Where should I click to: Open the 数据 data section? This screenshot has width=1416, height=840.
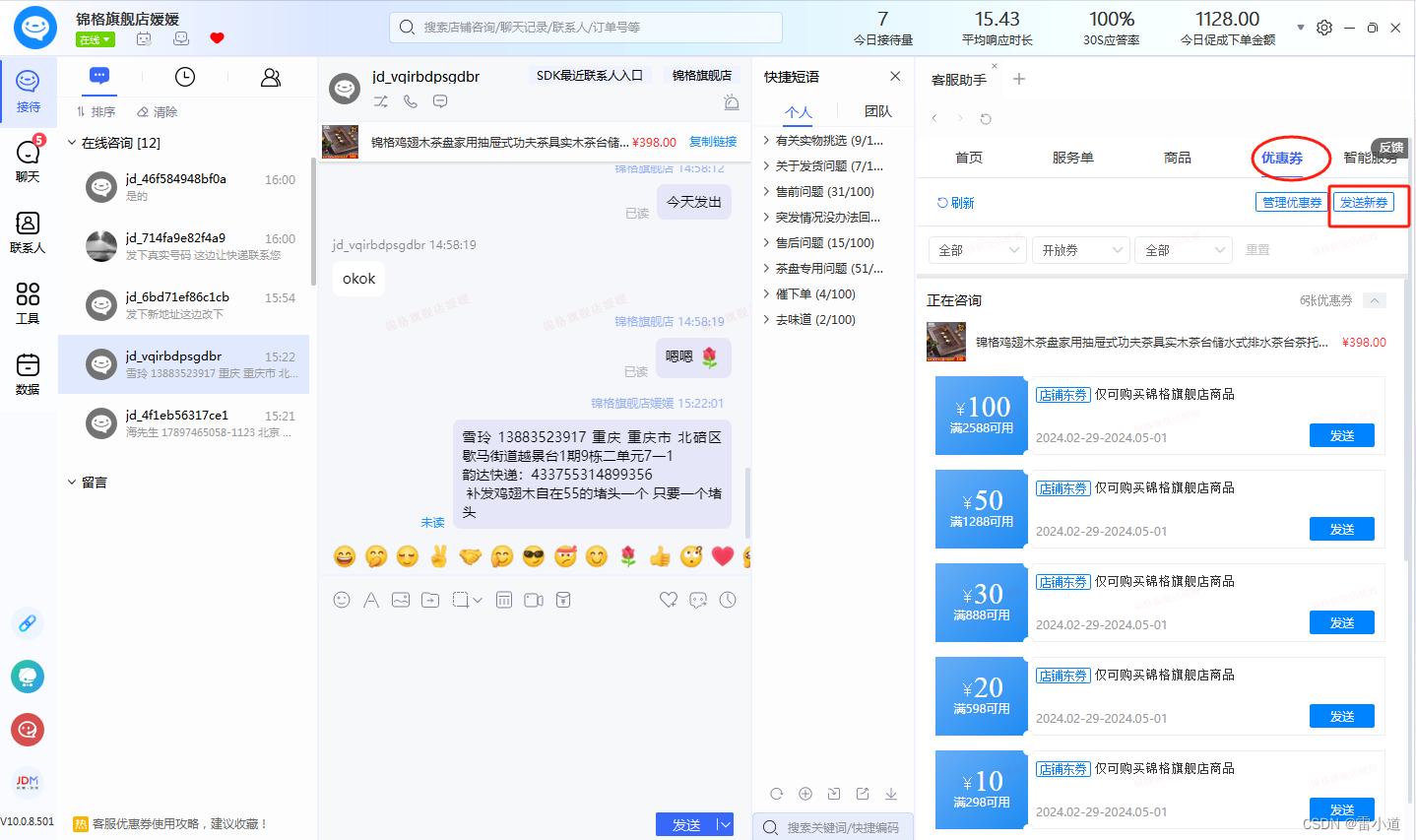coord(28,374)
